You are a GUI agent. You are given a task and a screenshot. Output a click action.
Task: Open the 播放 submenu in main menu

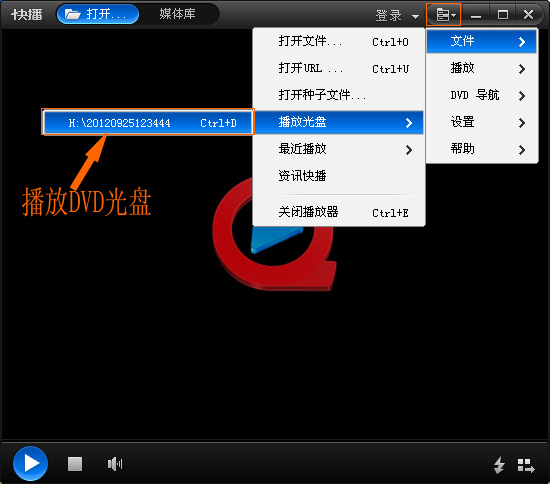[x=481, y=68]
